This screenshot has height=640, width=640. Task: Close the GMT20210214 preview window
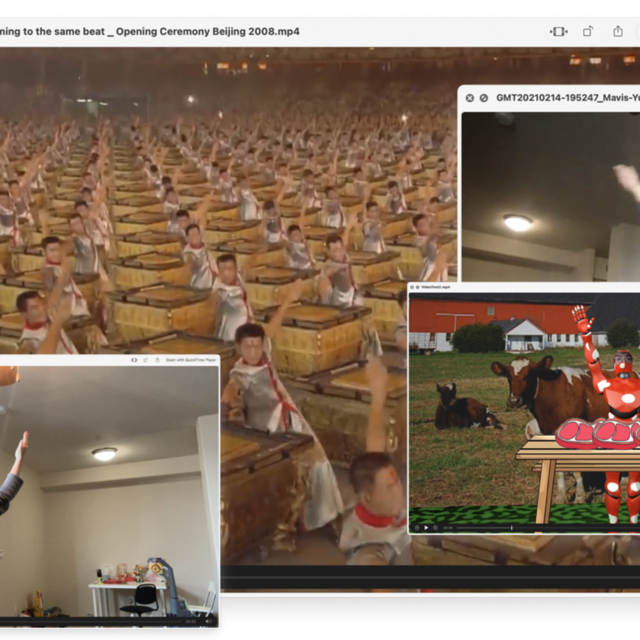[469, 98]
